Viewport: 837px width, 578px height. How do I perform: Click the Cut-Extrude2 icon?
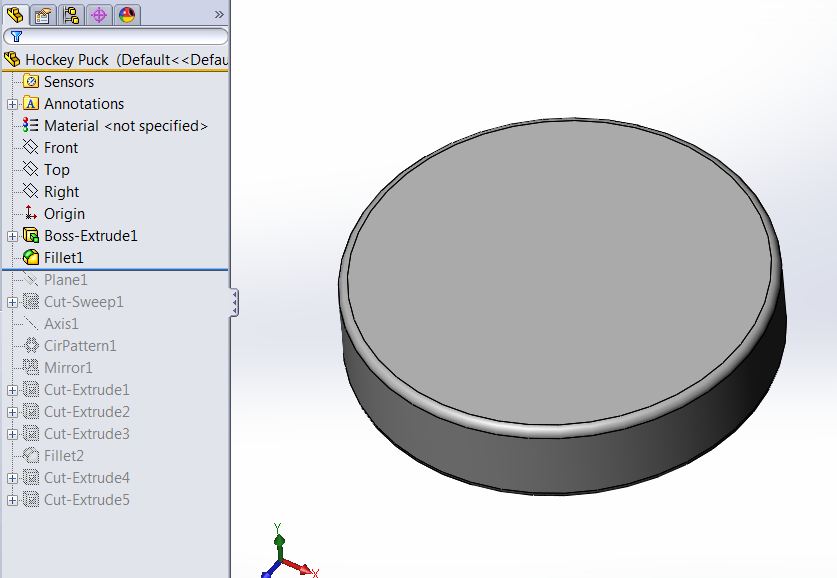click(x=31, y=411)
